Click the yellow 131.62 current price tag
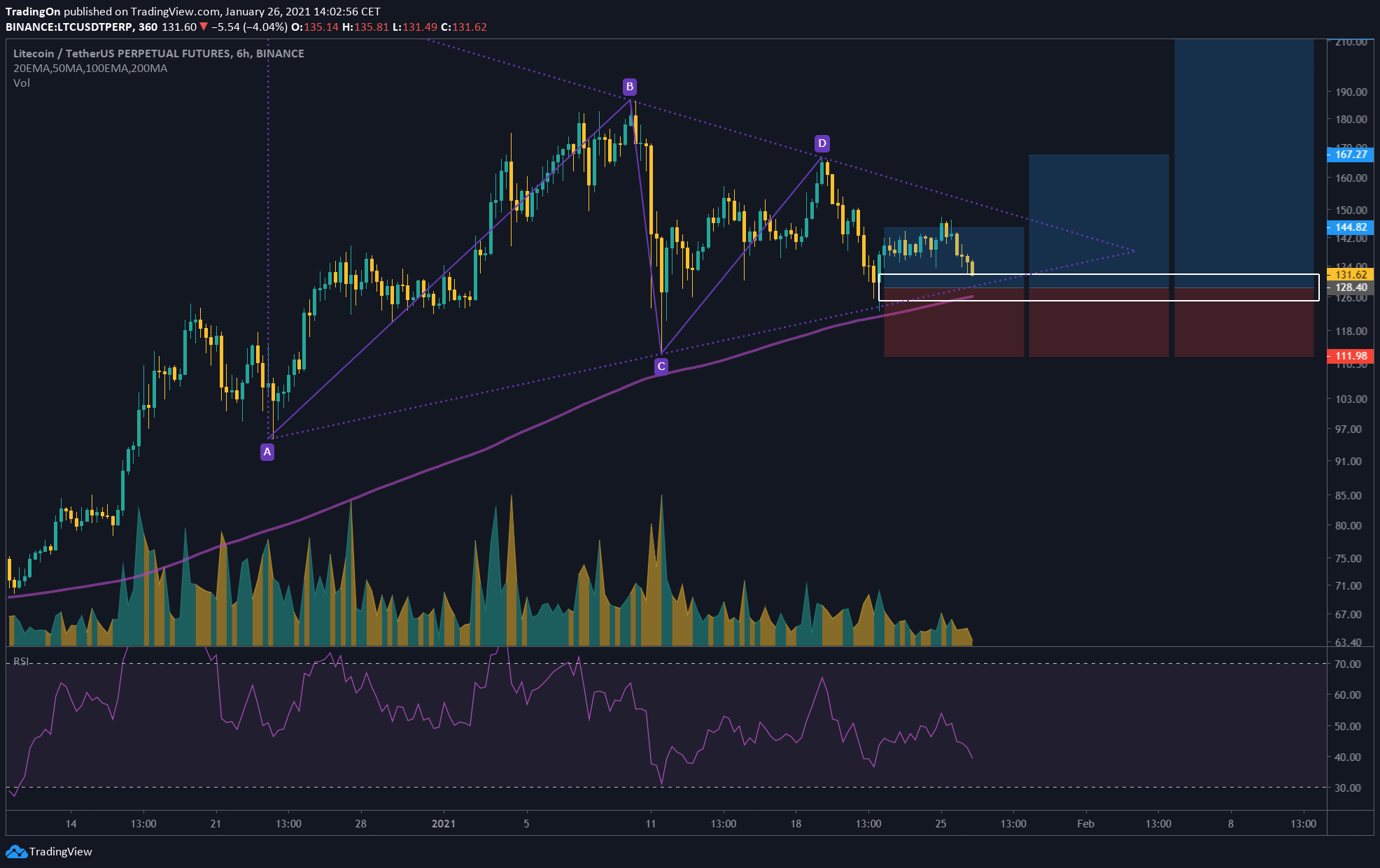Screen dimensions: 1380x868 1351,275
